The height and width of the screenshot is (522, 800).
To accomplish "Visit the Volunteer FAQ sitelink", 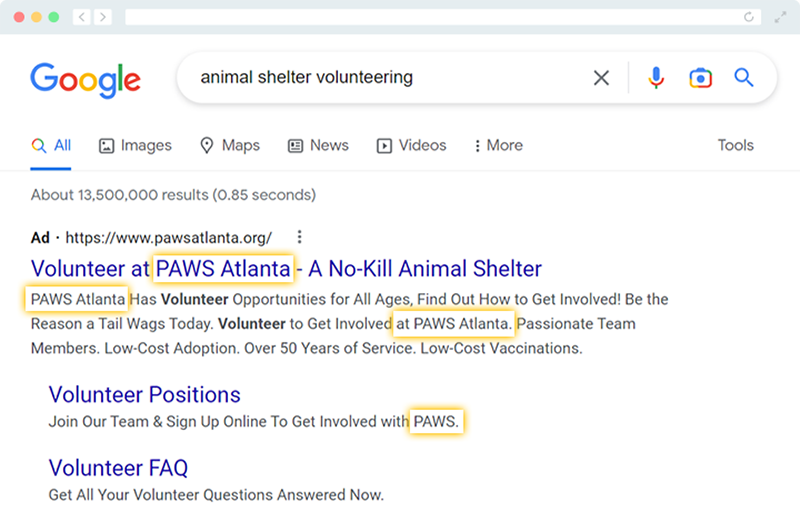I will pos(118,468).
